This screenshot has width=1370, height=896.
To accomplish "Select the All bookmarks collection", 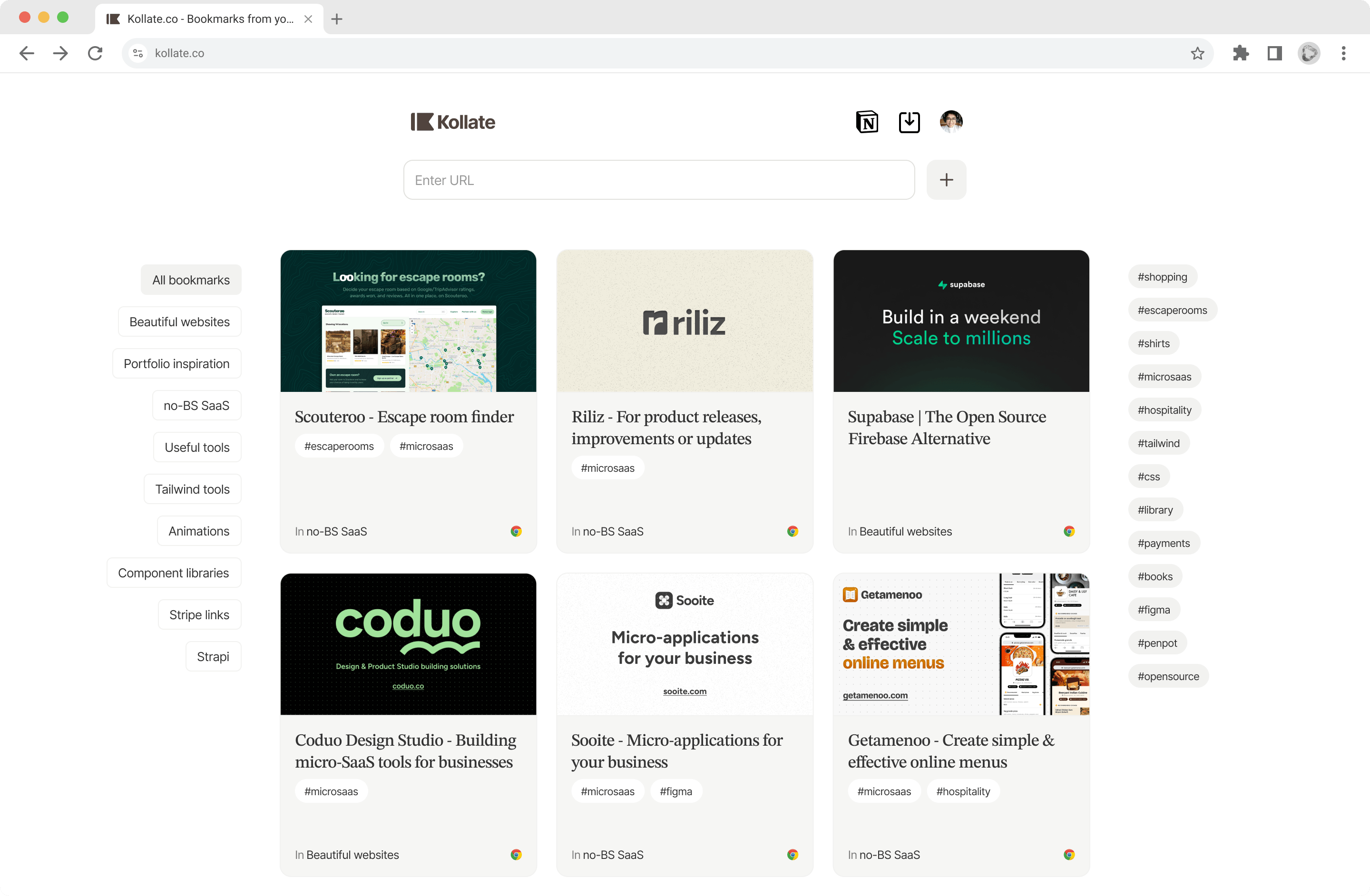I will [191, 280].
